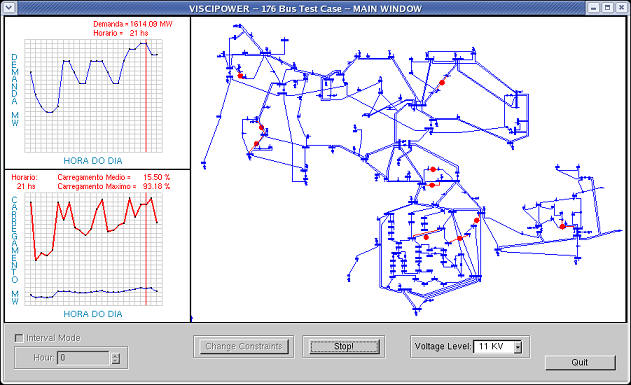631x385 pixels.
Task: Maximize the VISCIPOWER main window
Action: (608, 8)
